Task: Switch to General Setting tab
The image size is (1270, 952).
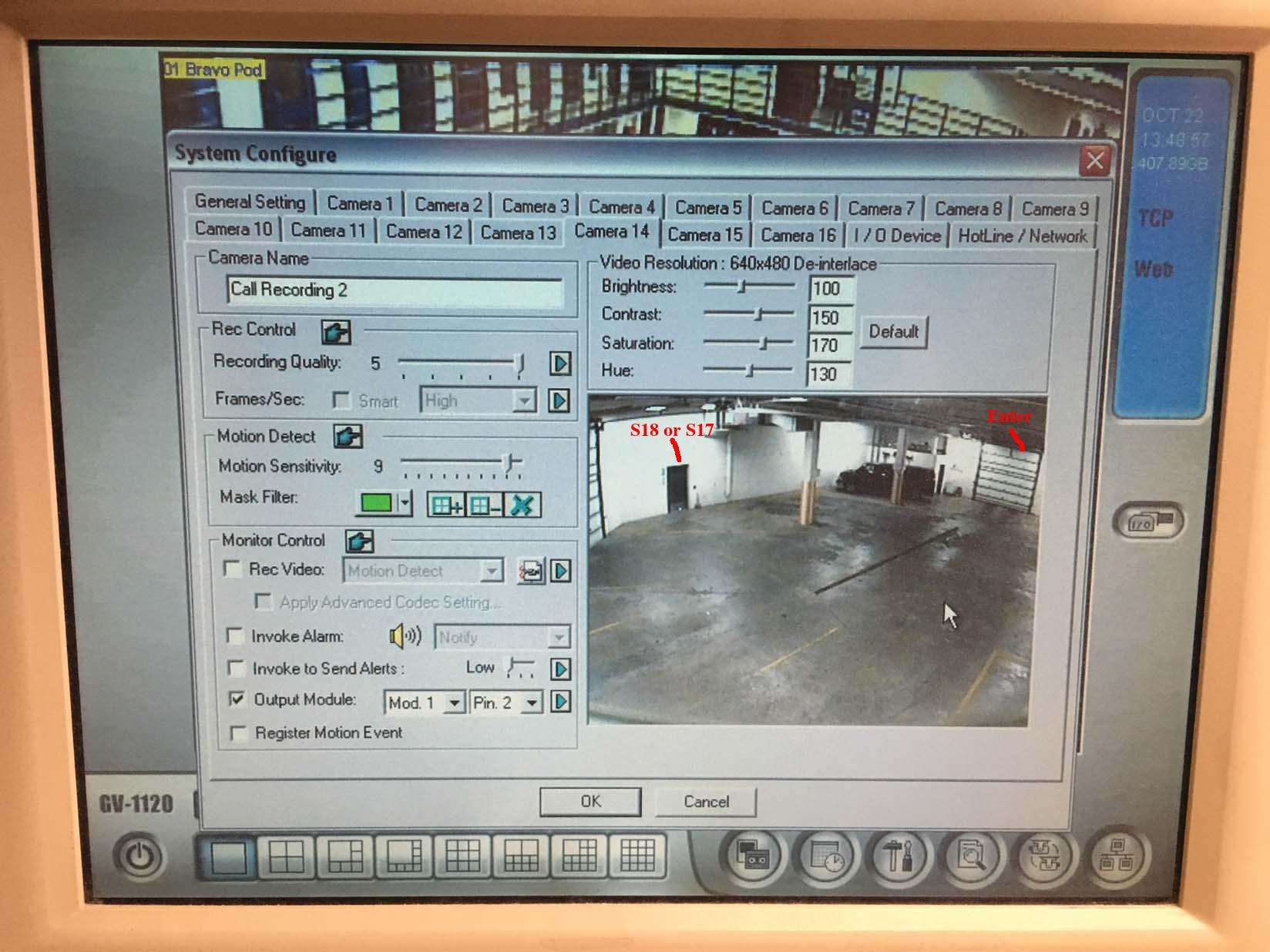Action: [x=250, y=202]
